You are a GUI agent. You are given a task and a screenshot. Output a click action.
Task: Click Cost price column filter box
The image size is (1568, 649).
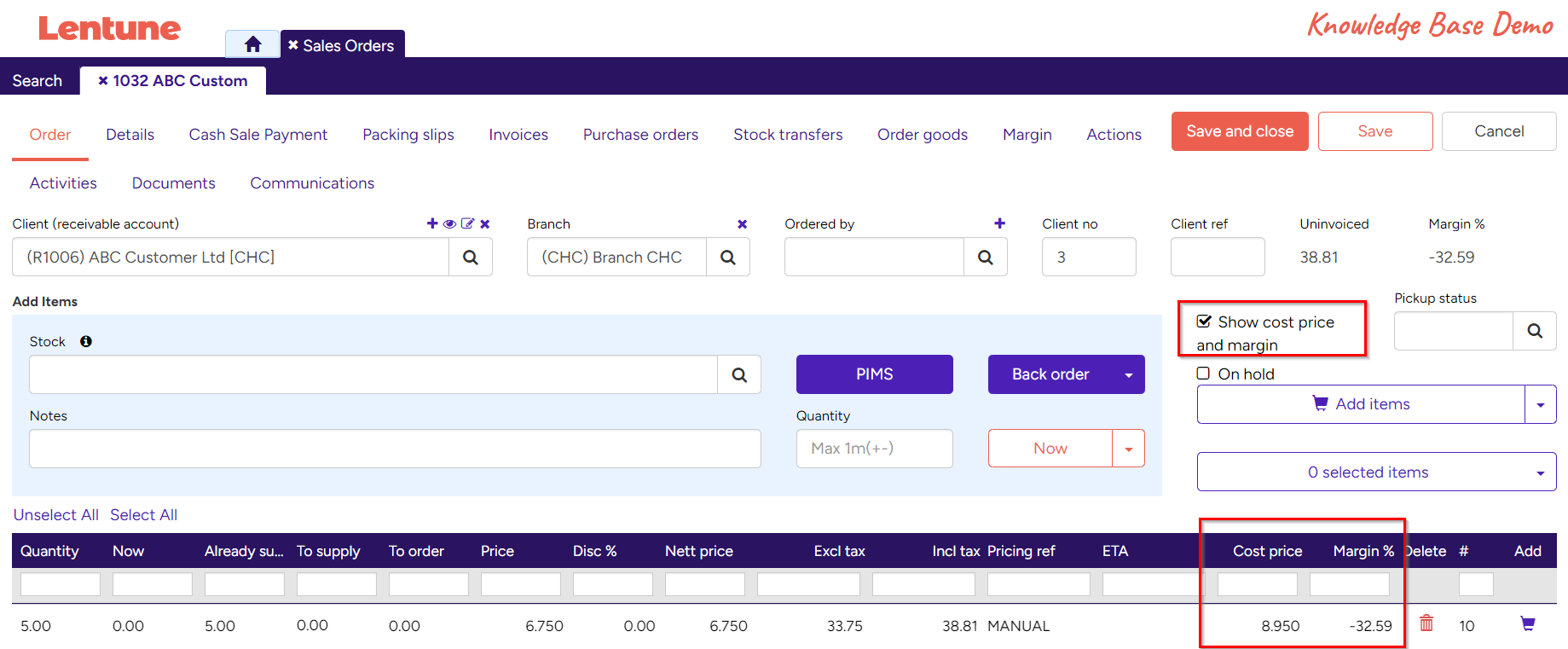pos(1258,584)
